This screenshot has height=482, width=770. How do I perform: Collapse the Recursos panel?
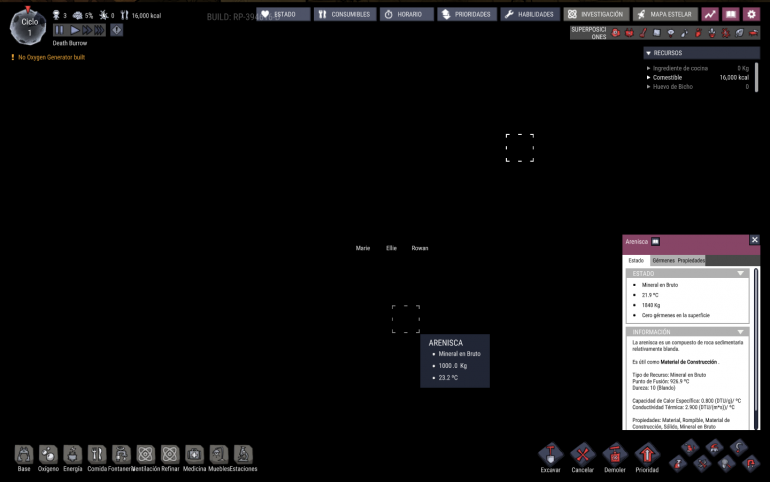(x=648, y=53)
